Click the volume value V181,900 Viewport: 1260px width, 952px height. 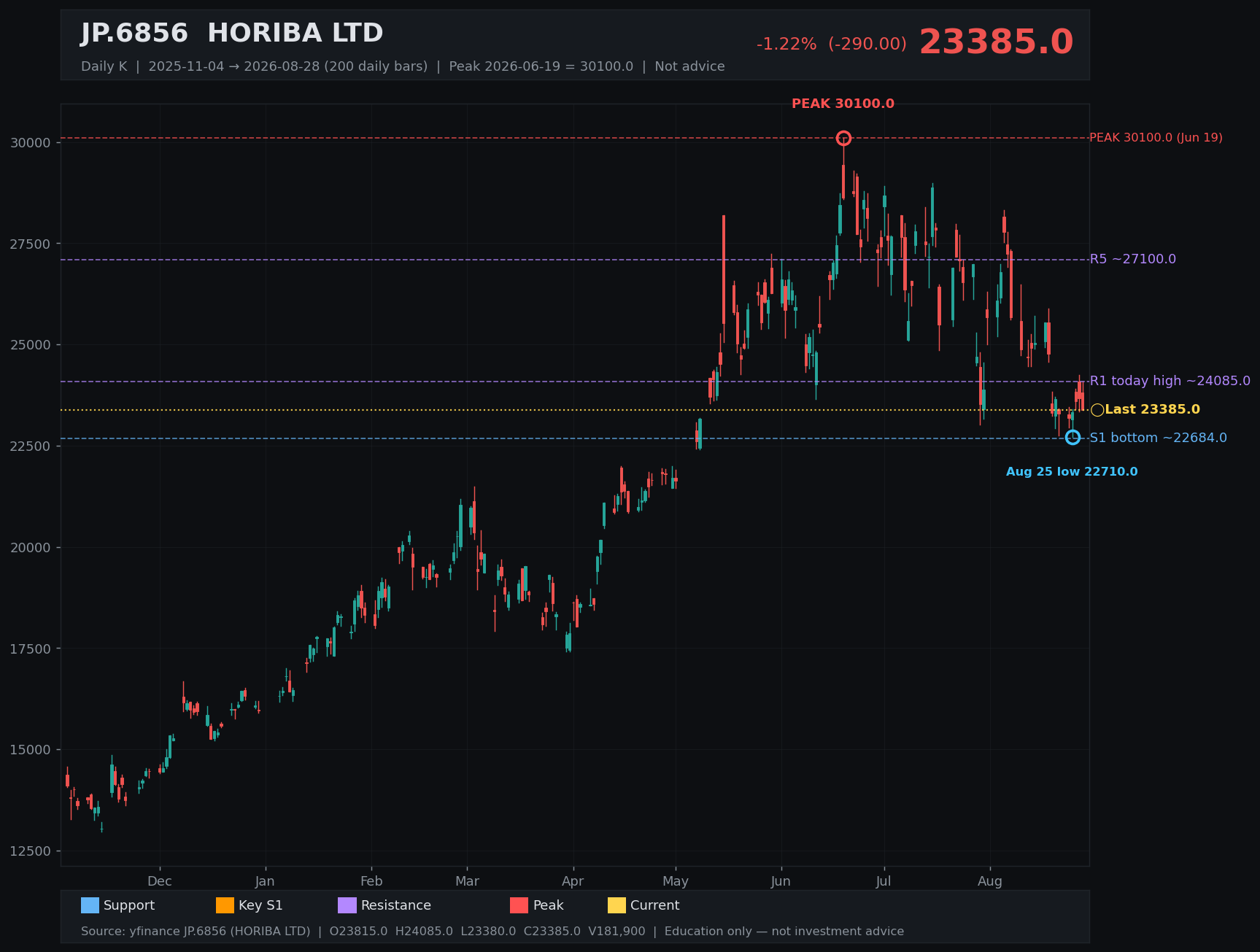click(617, 932)
